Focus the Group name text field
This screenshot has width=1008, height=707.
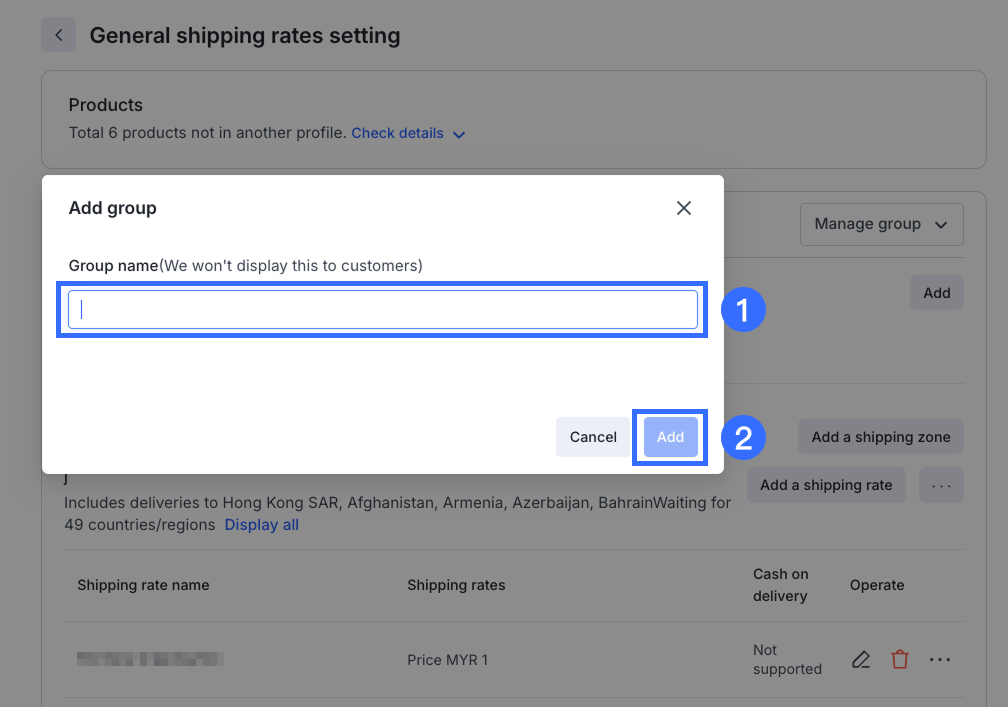[x=382, y=310]
